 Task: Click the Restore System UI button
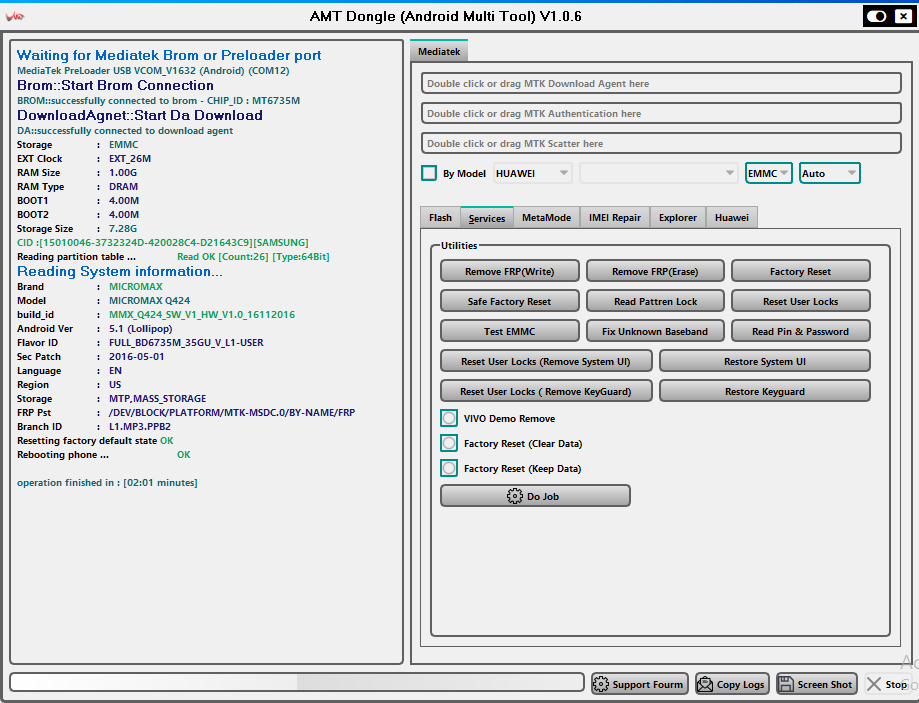[x=765, y=361]
